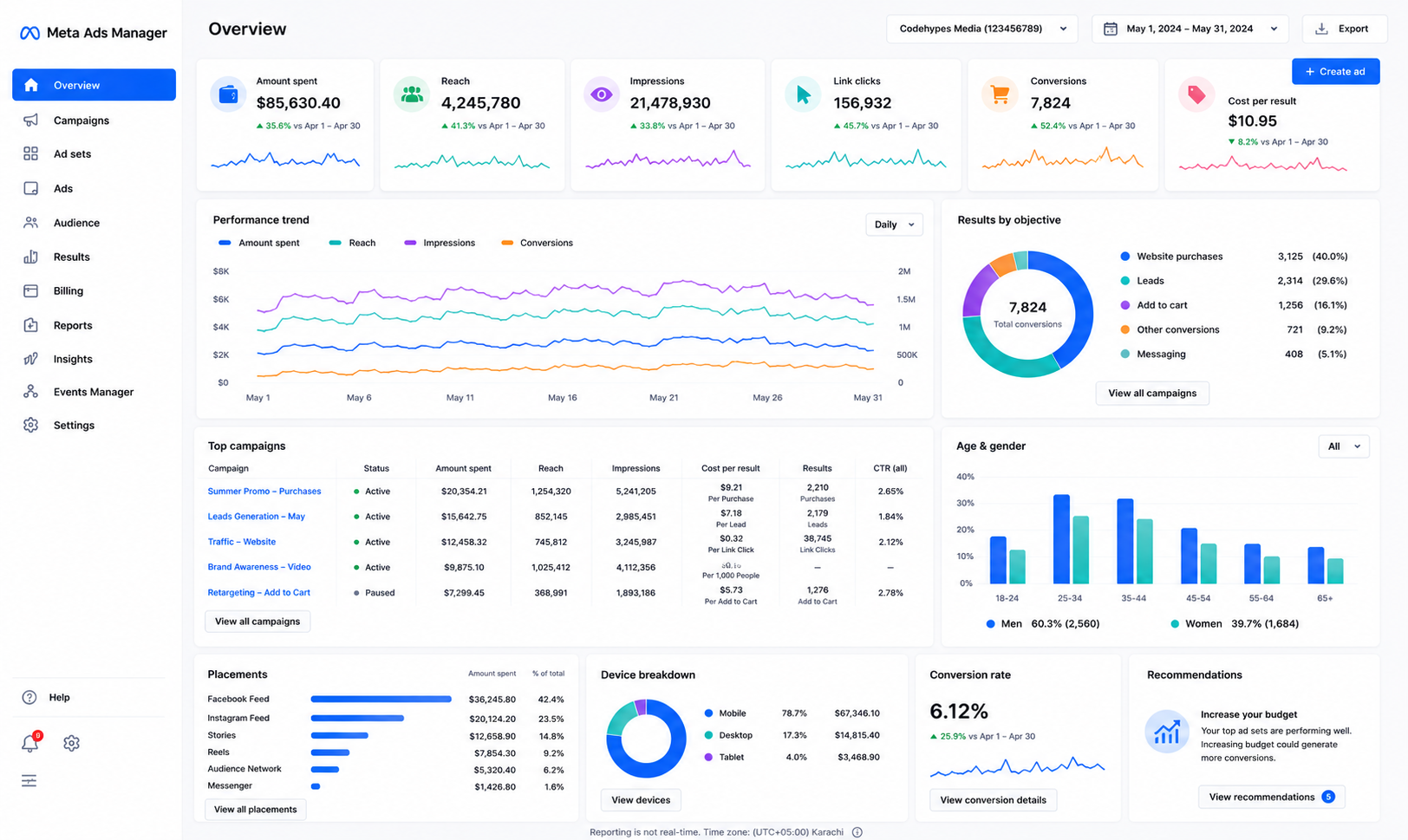Click the shopping cart icon on Conversions card

1000,94
